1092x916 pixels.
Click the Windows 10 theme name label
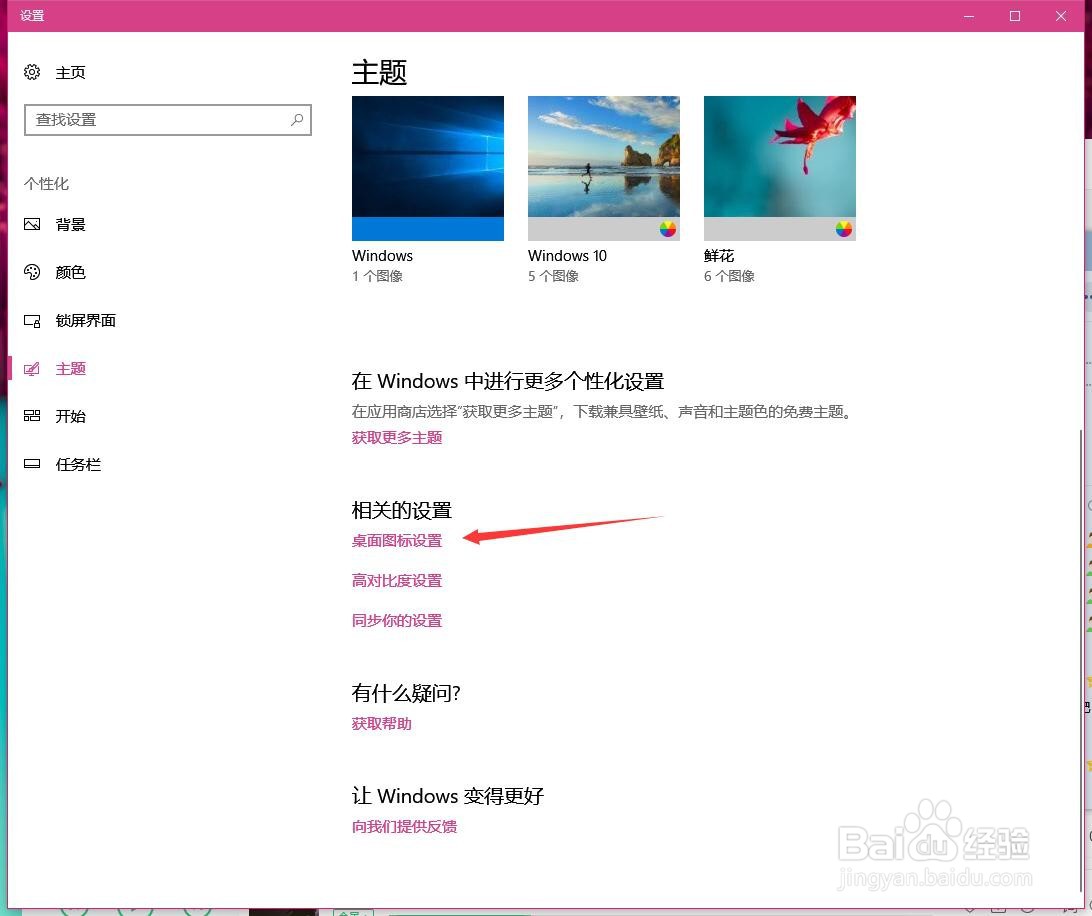pyautogui.click(x=568, y=256)
